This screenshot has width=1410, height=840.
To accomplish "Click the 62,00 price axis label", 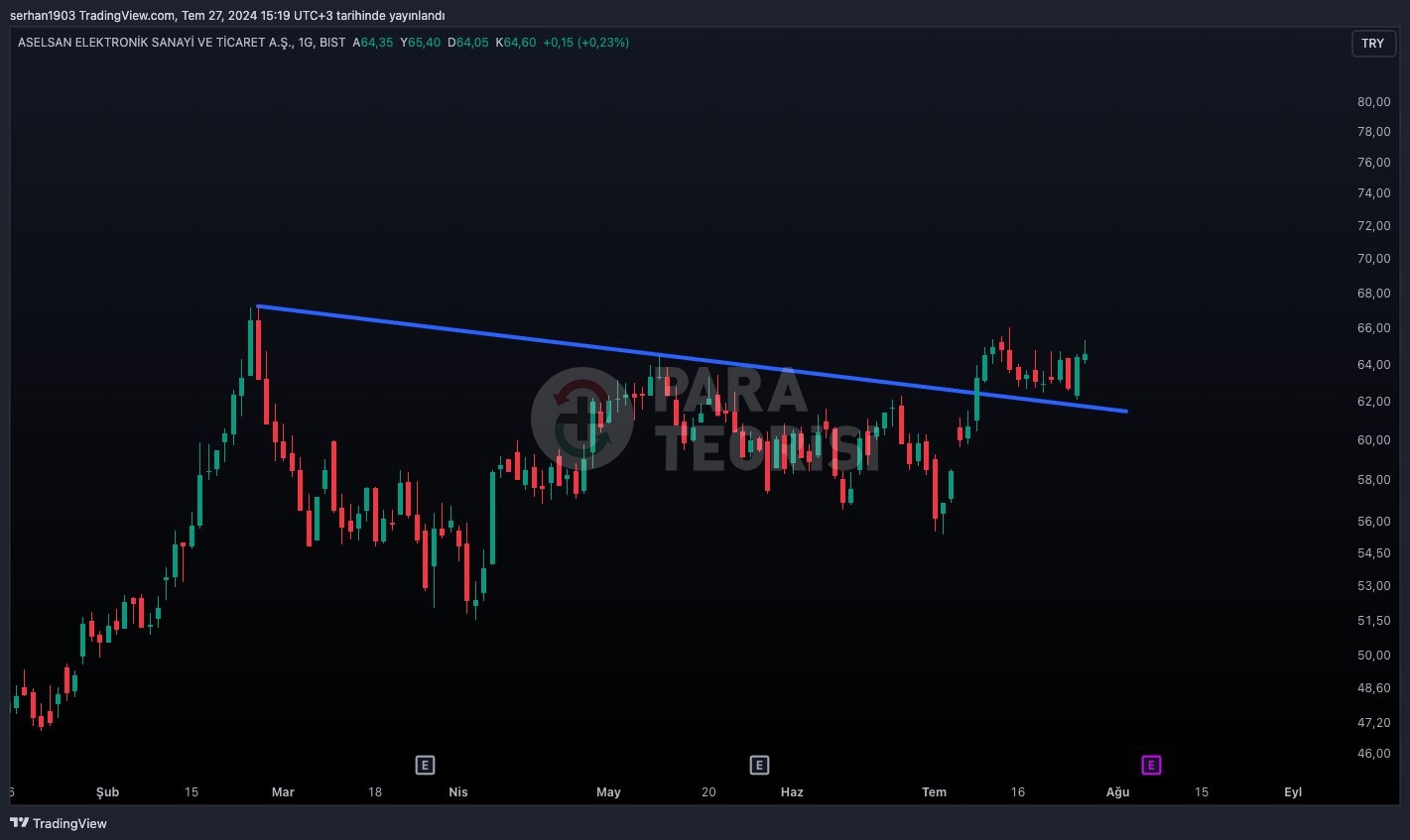I will (1373, 402).
